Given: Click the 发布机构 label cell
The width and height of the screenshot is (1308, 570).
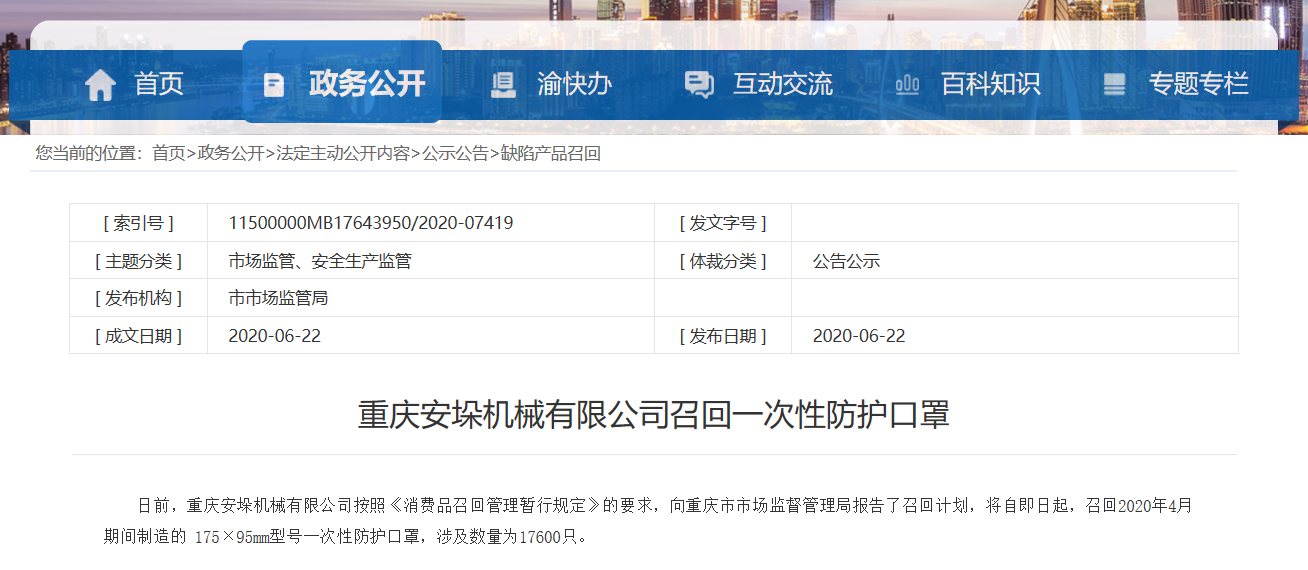Looking at the screenshot, I should click(138, 298).
